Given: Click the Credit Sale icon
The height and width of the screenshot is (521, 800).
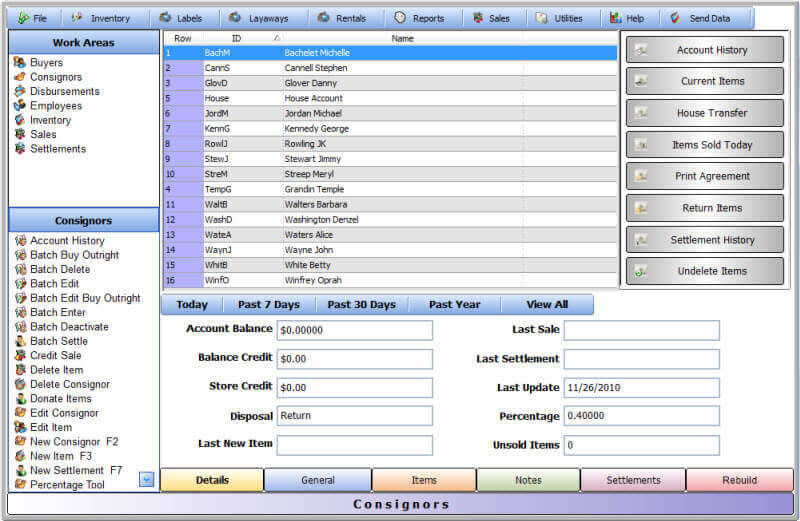Looking at the screenshot, I should coord(20,355).
